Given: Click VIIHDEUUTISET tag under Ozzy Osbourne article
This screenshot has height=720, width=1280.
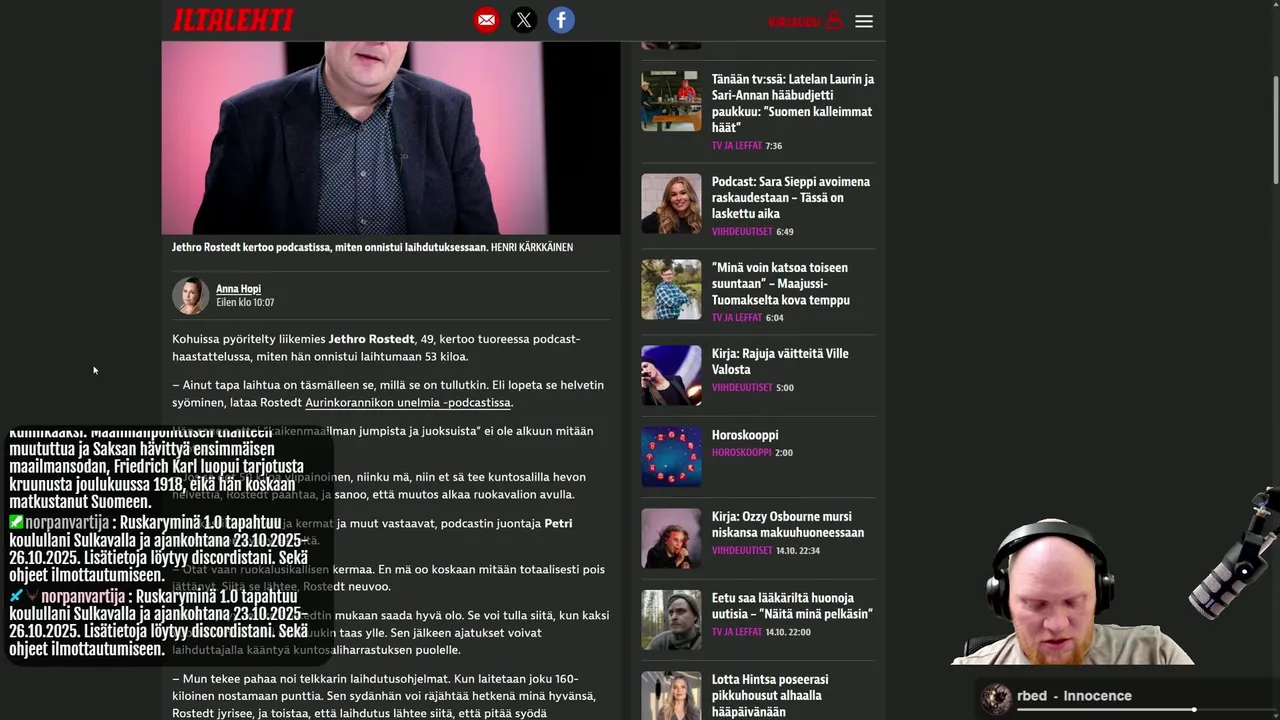Looking at the screenshot, I should (742, 550).
